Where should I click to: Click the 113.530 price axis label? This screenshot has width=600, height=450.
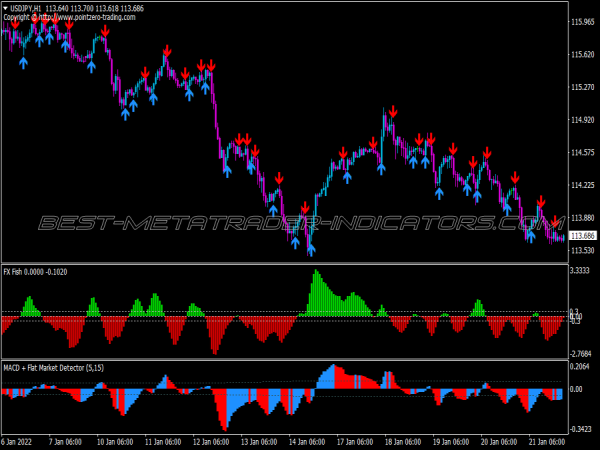582,250
